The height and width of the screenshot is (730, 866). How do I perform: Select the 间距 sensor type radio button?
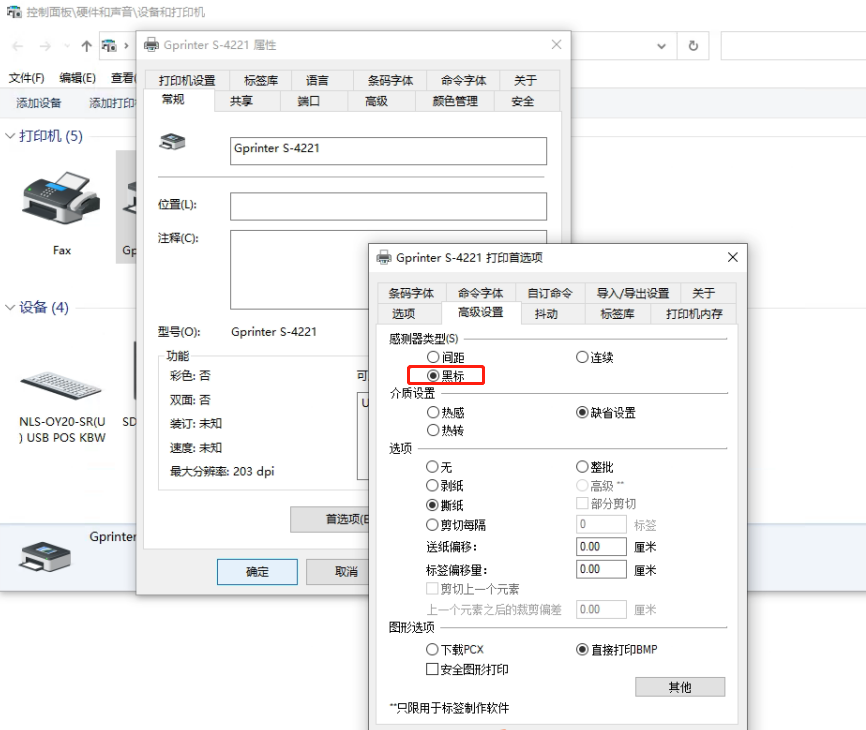(433, 357)
